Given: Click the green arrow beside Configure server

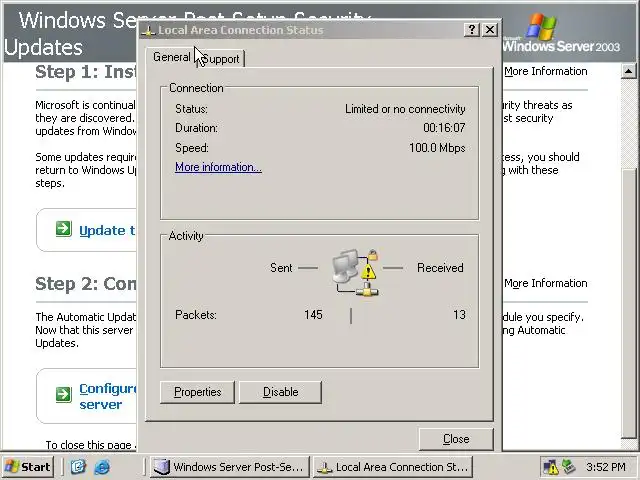Looking at the screenshot, I should click(64, 394).
